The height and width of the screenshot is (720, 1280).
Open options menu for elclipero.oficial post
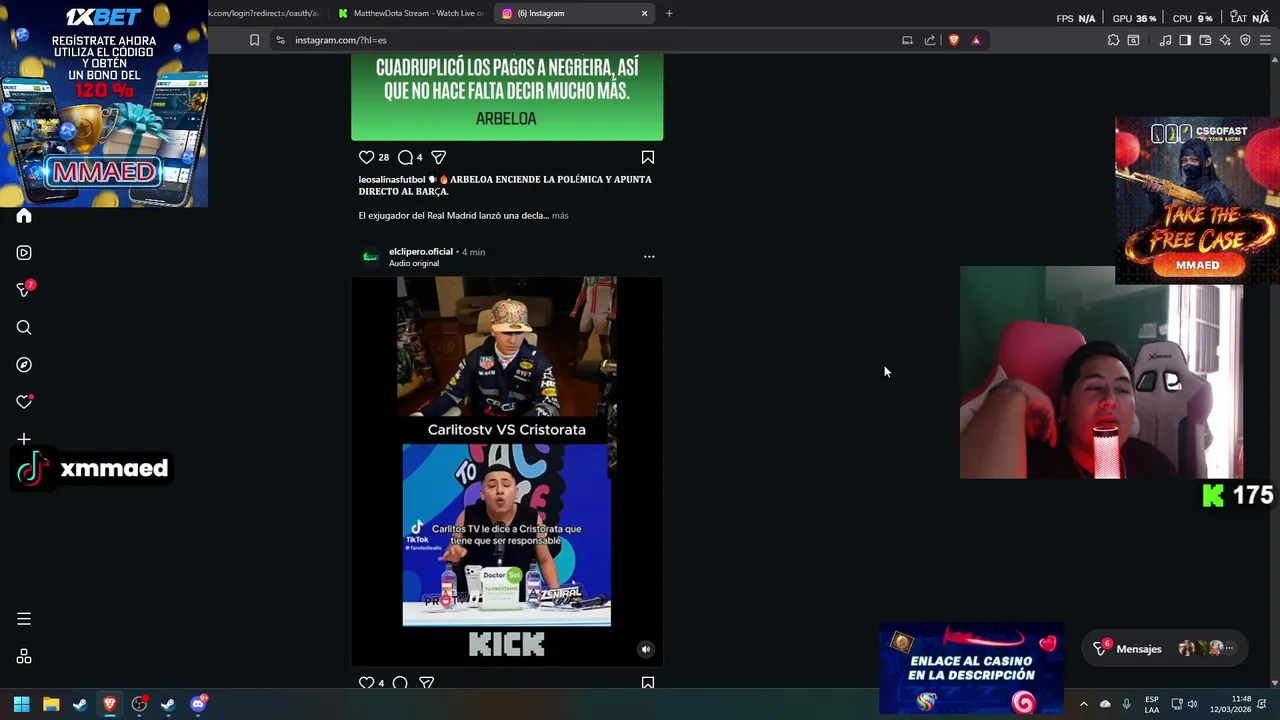649,257
